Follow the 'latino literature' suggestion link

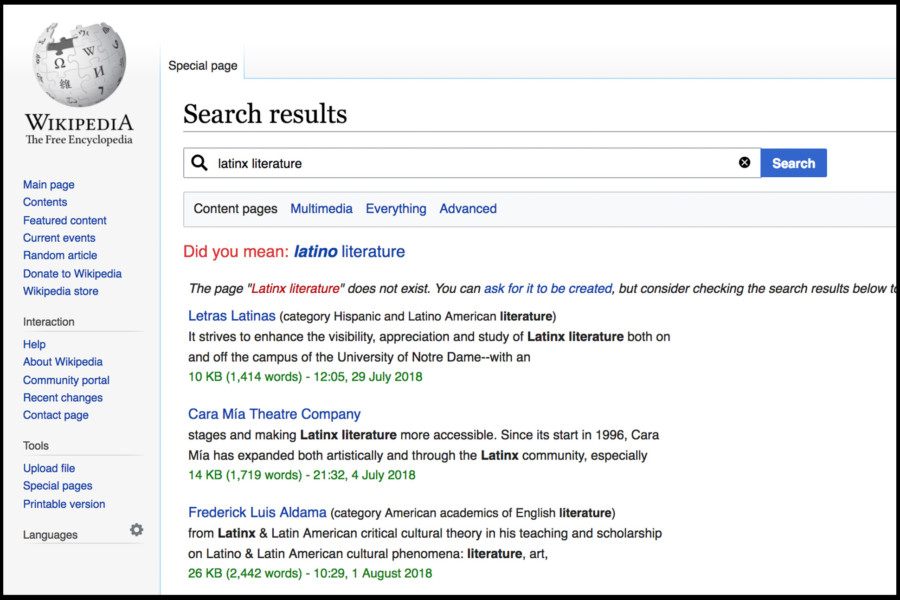[x=349, y=252]
